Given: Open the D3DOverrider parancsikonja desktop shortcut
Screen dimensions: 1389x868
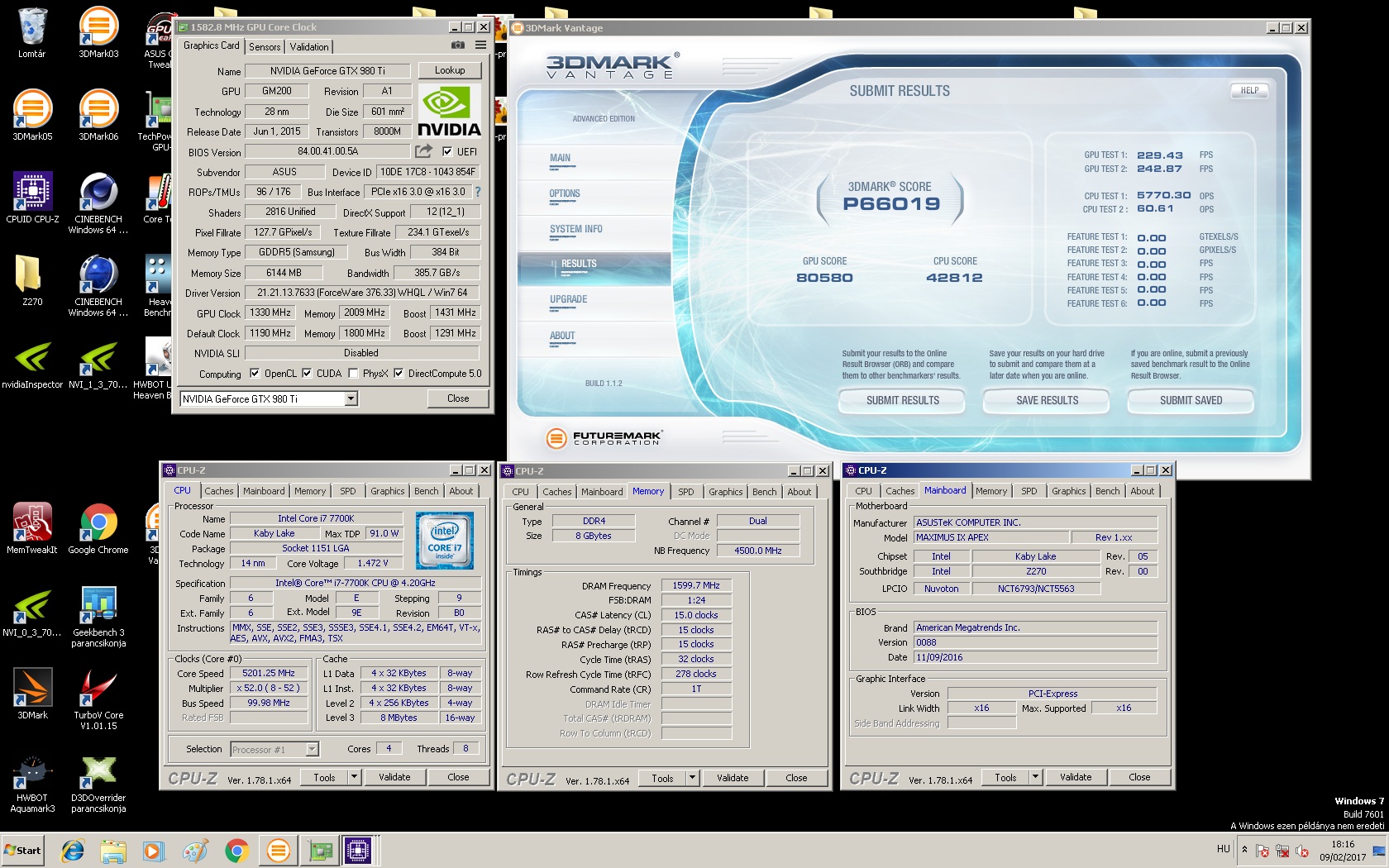Looking at the screenshot, I should click(98, 782).
